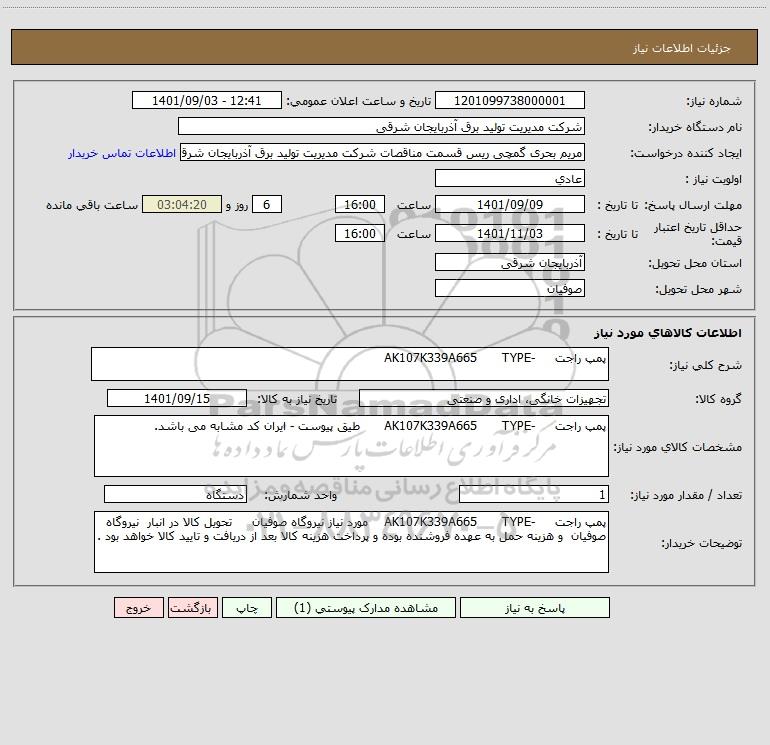Click the 'تاریخ و ساعت اعلان عمومی:' label
Image resolution: width=770 pixels, height=745 pixels.
coord(359,101)
